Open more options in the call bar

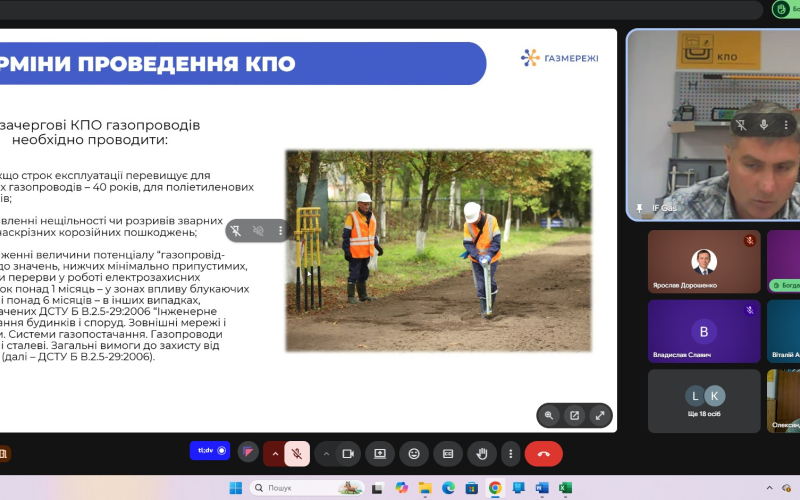510,454
